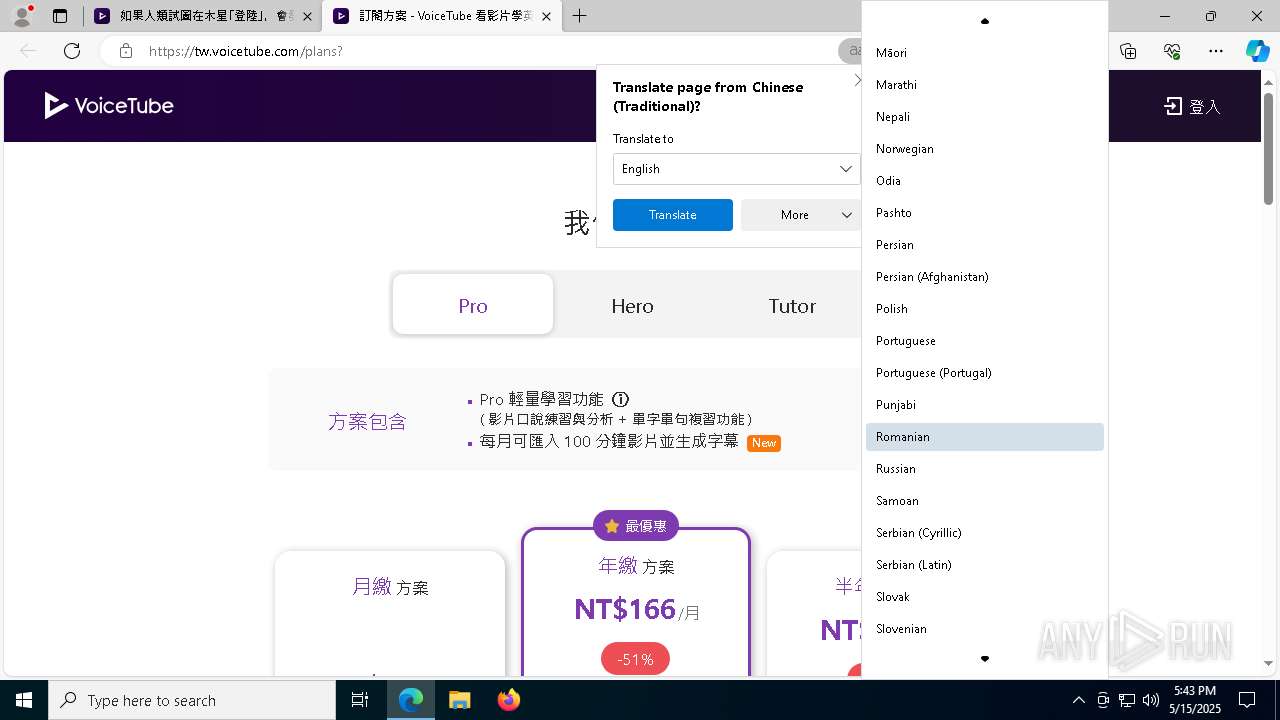Select Serbian (Cyrillic) option
Screen dimensions: 1280x720
[x=985, y=533]
